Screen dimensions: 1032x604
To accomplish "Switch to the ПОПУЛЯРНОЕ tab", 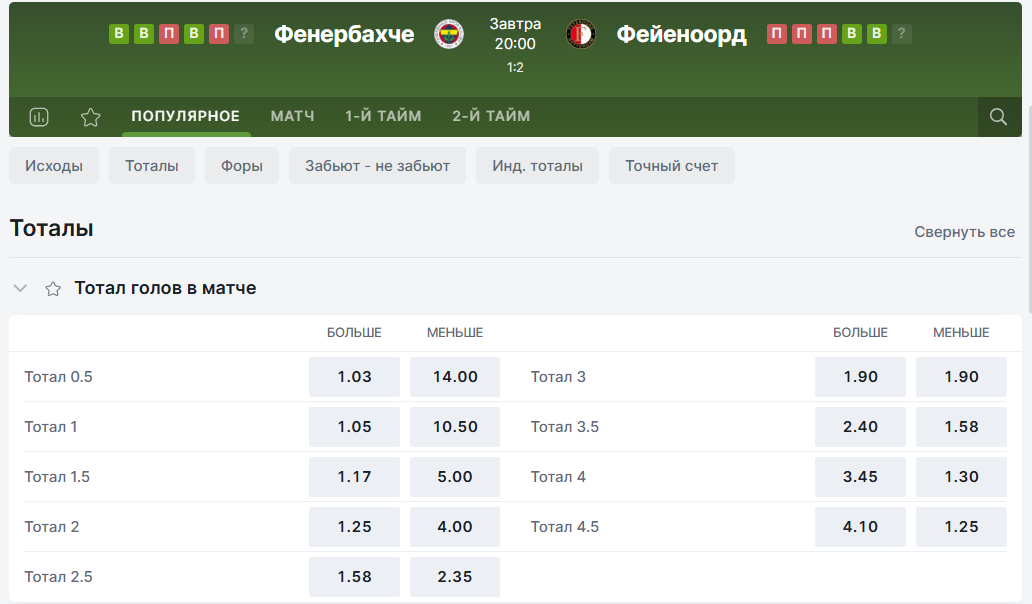I will (186, 116).
